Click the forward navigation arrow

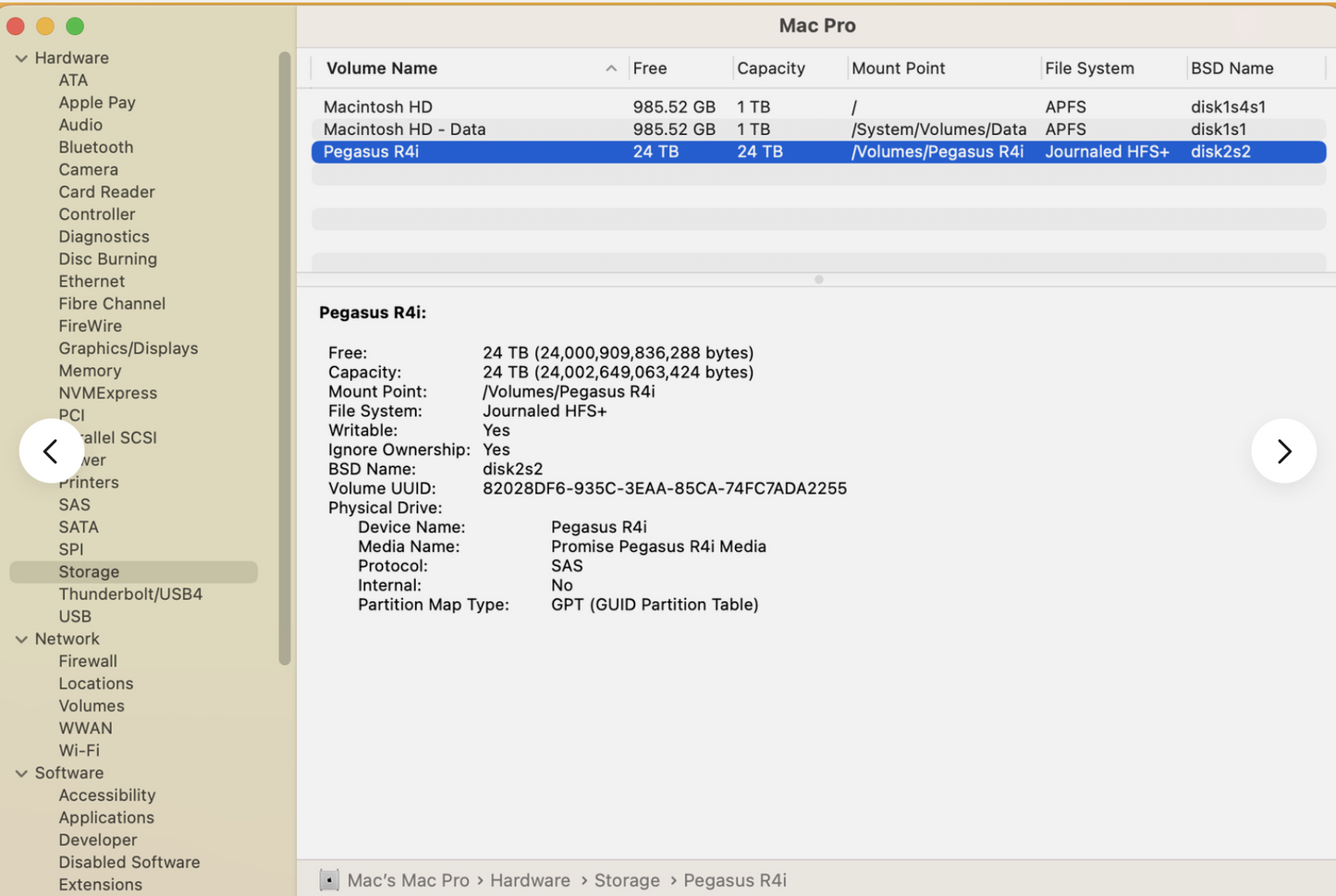[x=1284, y=450]
